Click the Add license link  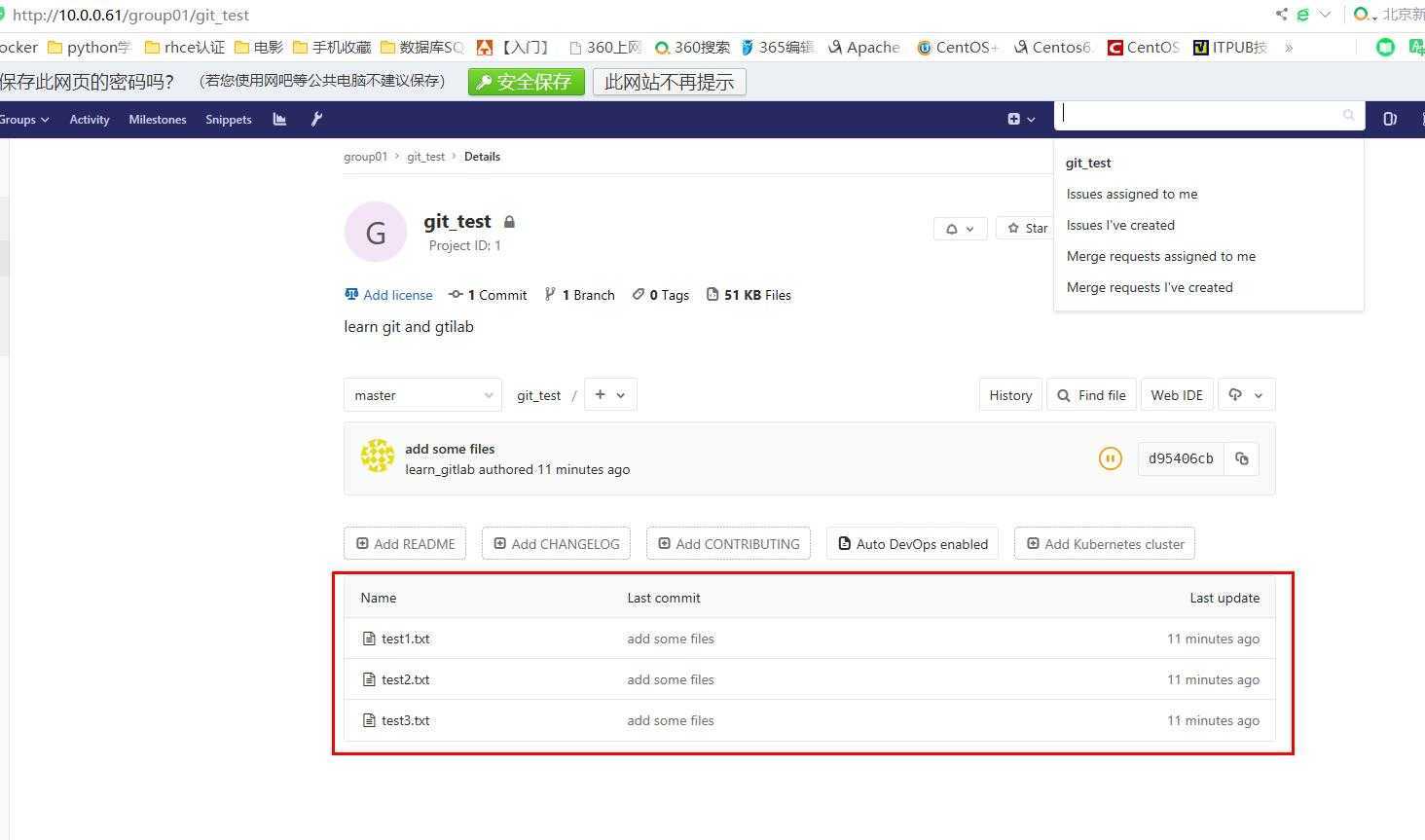tap(388, 295)
